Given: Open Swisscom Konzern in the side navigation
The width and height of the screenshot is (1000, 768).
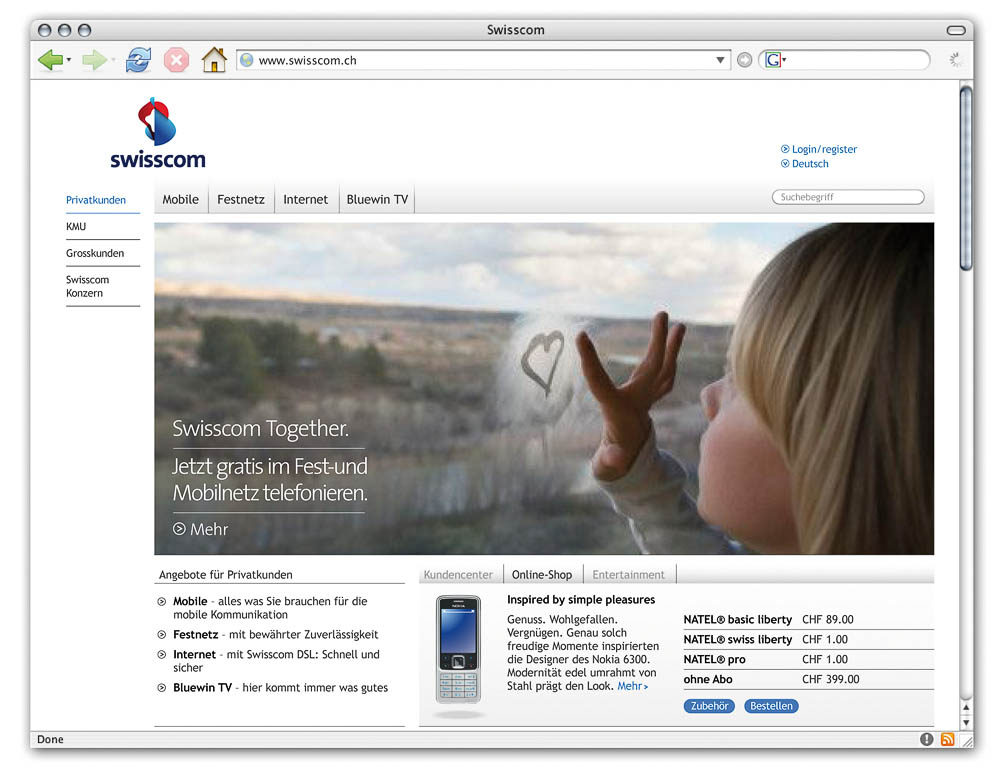Looking at the screenshot, I should click(87, 286).
